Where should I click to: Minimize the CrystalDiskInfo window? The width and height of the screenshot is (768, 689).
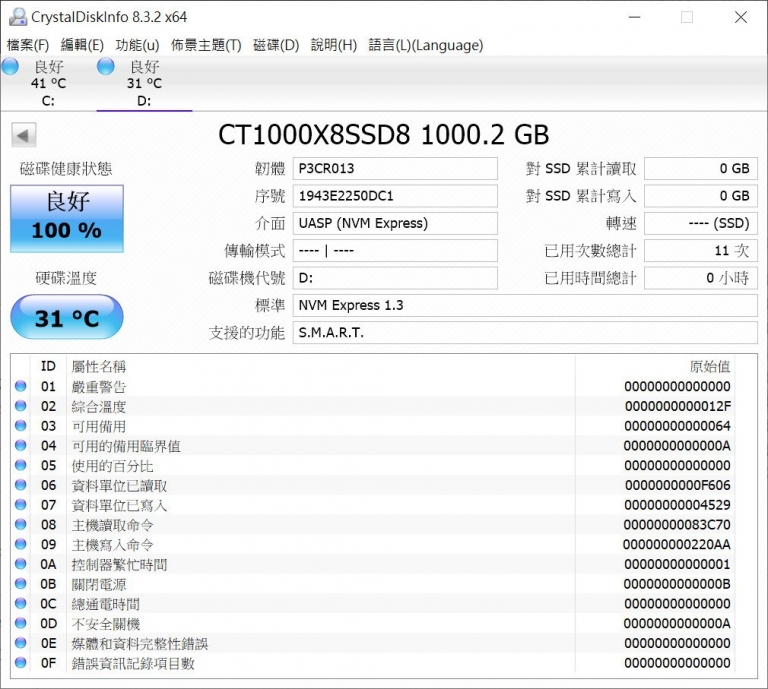coord(635,17)
